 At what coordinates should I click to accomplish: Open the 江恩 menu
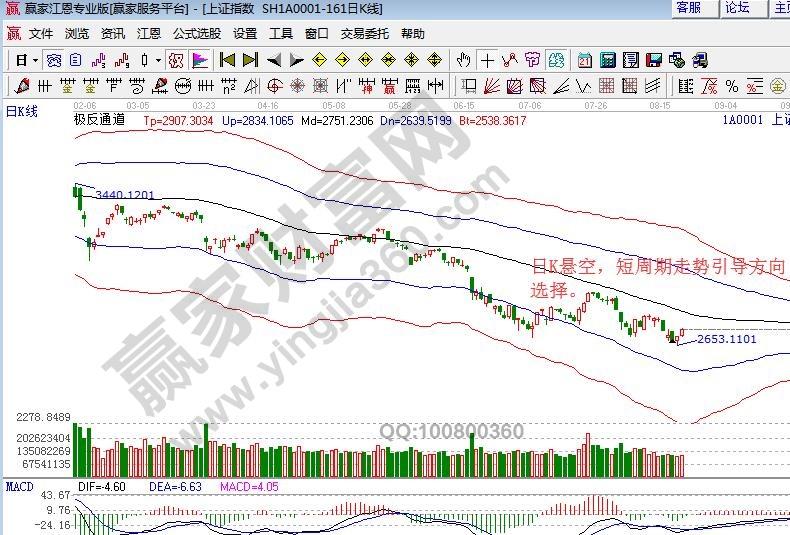(149, 33)
